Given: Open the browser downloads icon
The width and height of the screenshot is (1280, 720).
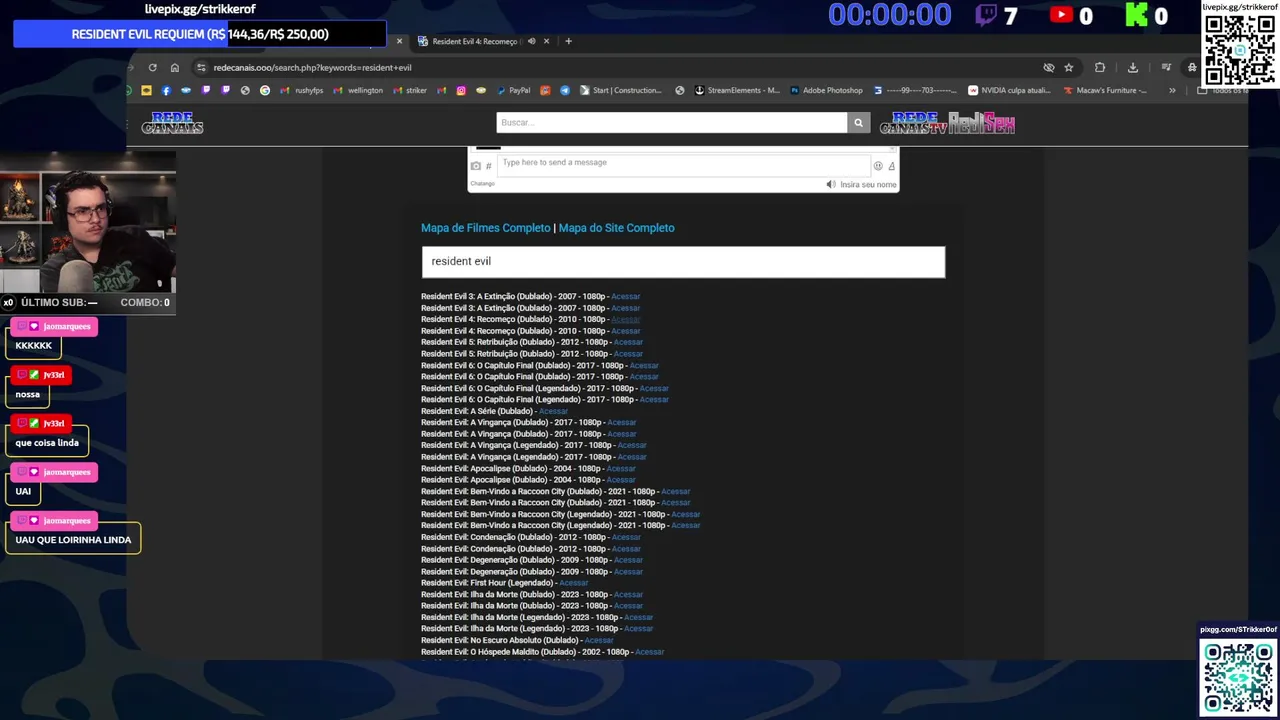Looking at the screenshot, I should coord(1133,68).
